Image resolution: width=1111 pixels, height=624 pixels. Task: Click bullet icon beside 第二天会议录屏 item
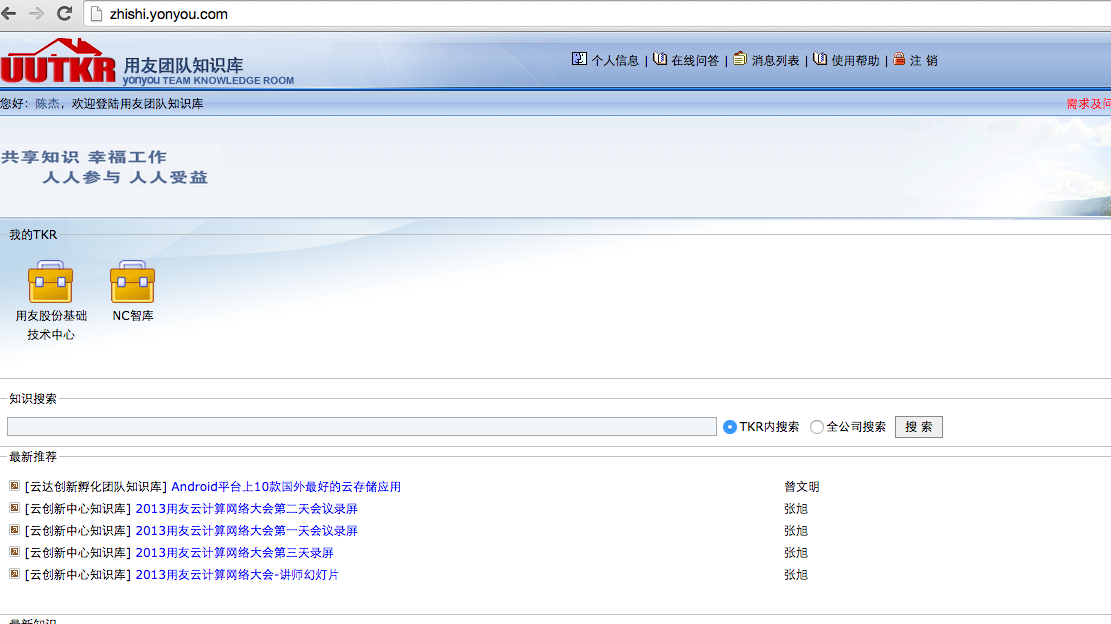[x=14, y=508]
